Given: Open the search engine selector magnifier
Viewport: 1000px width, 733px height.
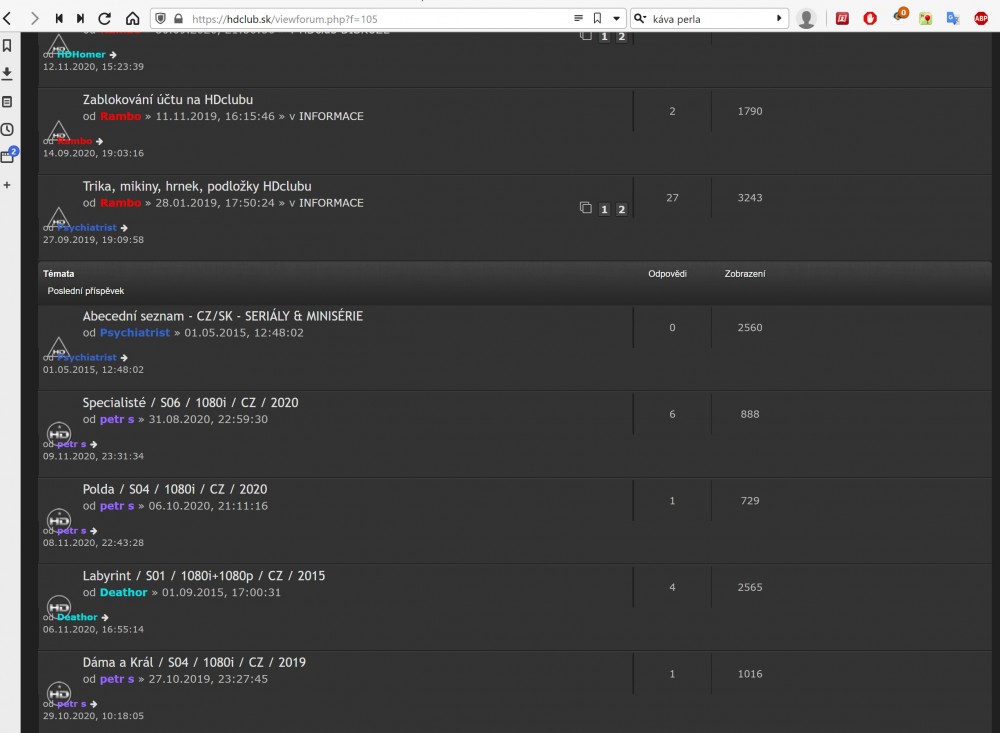Looking at the screenshot, I should (x=640, y=19).
